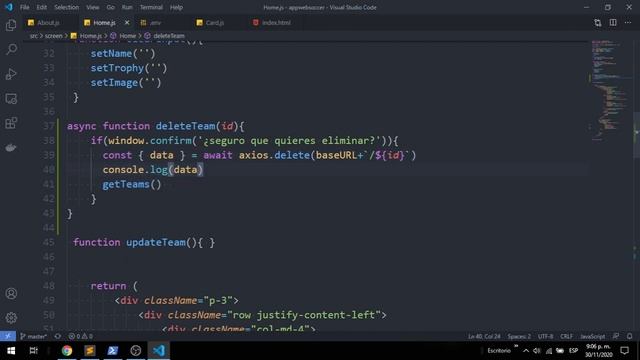Open Sublime Text from the taskbar

pos(90,351)
